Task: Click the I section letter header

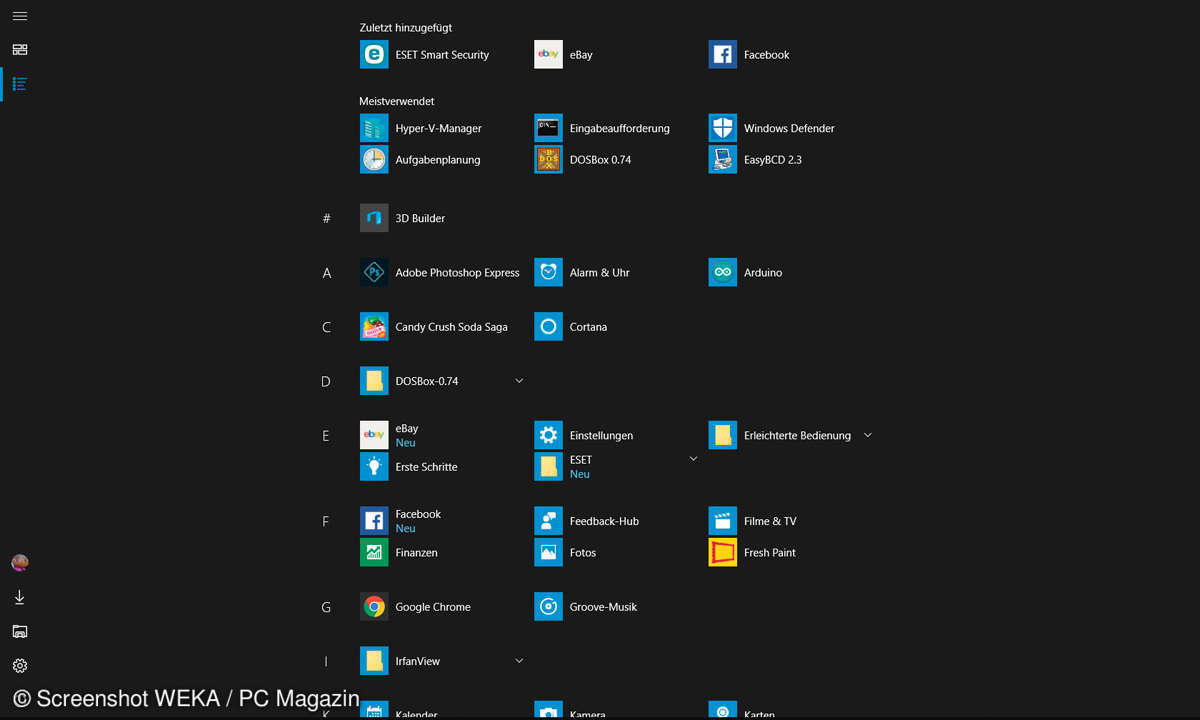Action: [x=326, y=662]
